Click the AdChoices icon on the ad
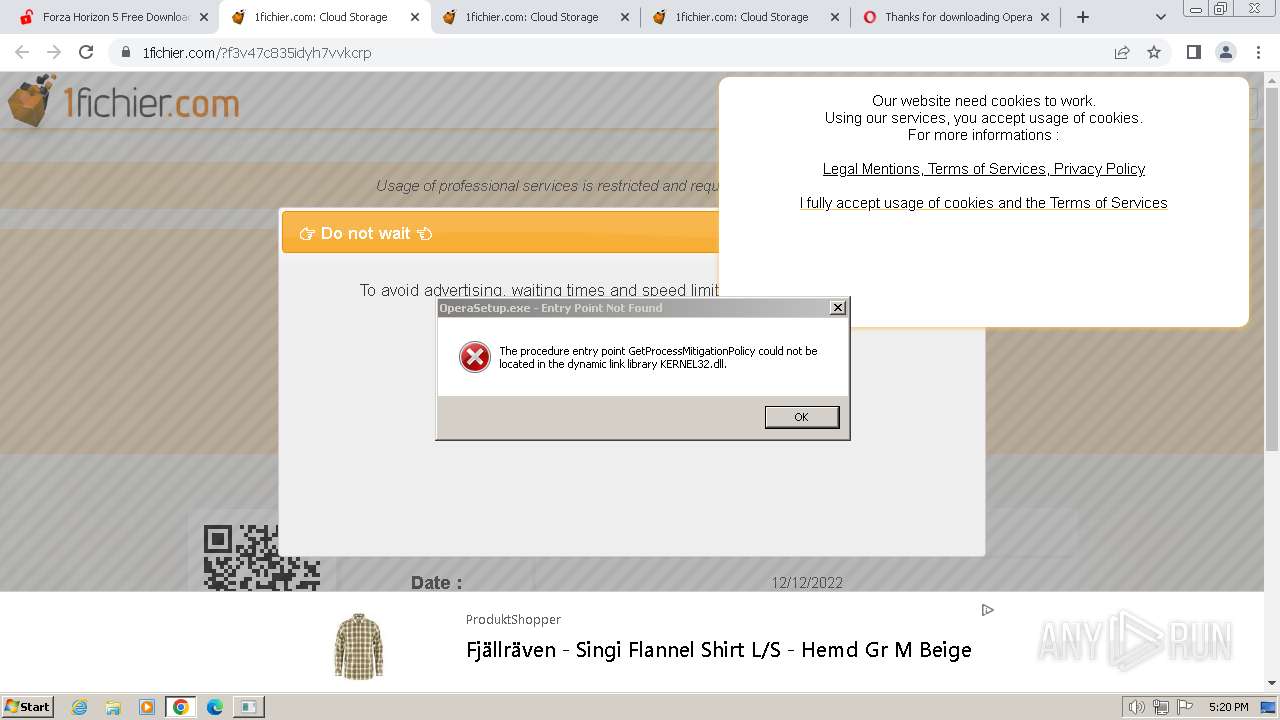Viewport: 1280px width, 720px height. point(988,610)
